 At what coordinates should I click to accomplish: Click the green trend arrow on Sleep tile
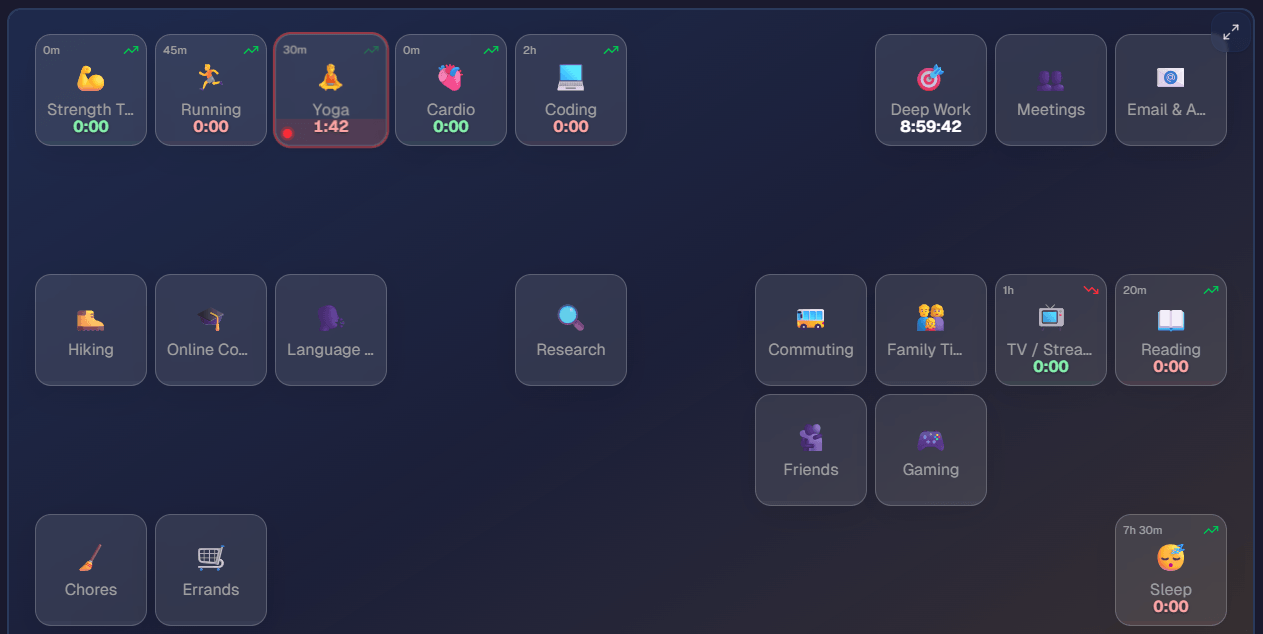(1211, 530)
